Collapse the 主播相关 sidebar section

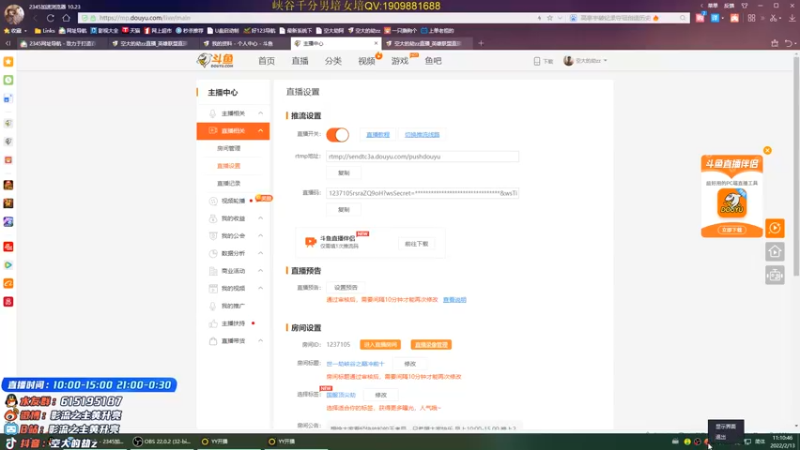point(260,113)
